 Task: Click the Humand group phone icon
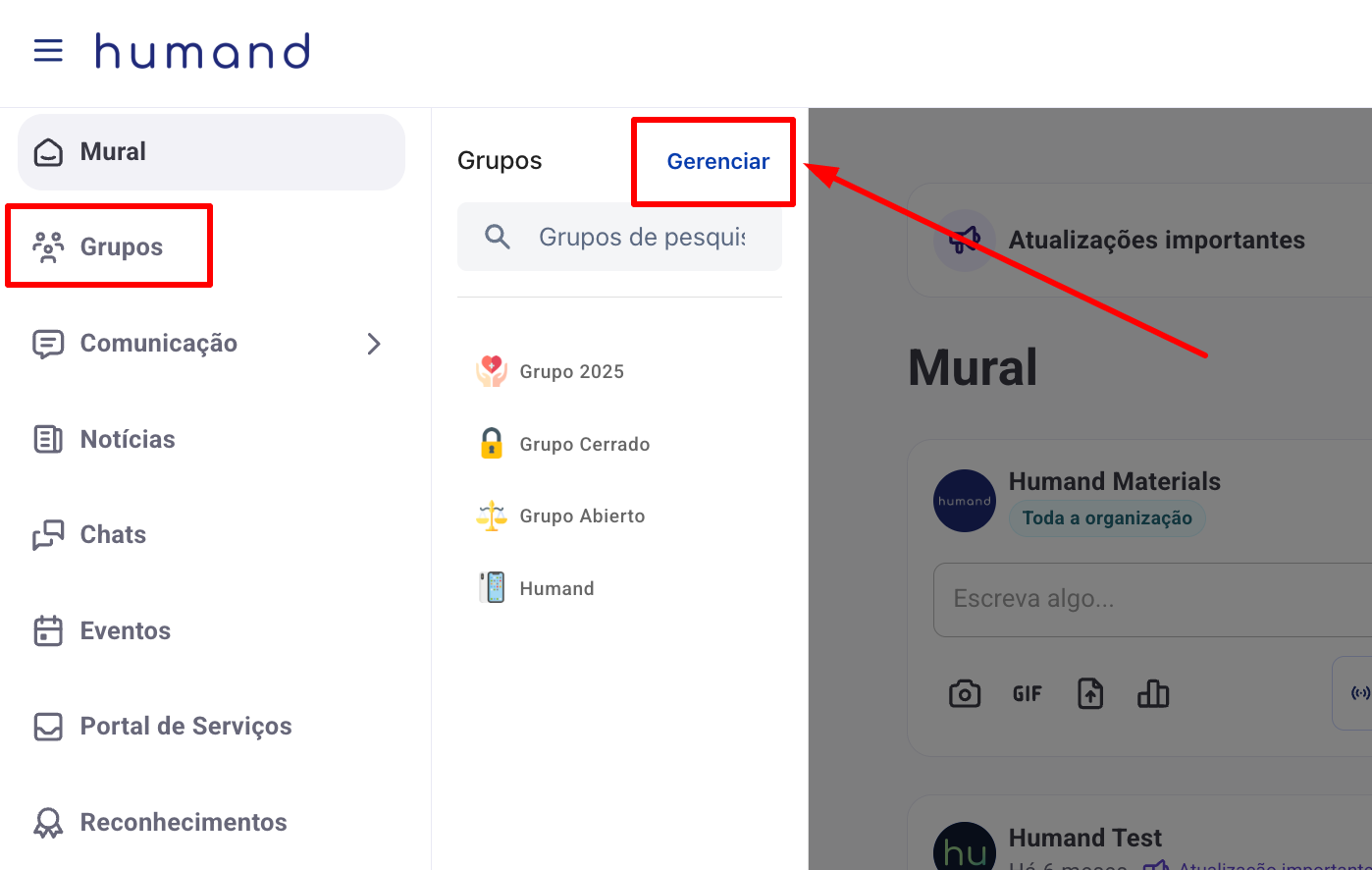pos(492,587)
